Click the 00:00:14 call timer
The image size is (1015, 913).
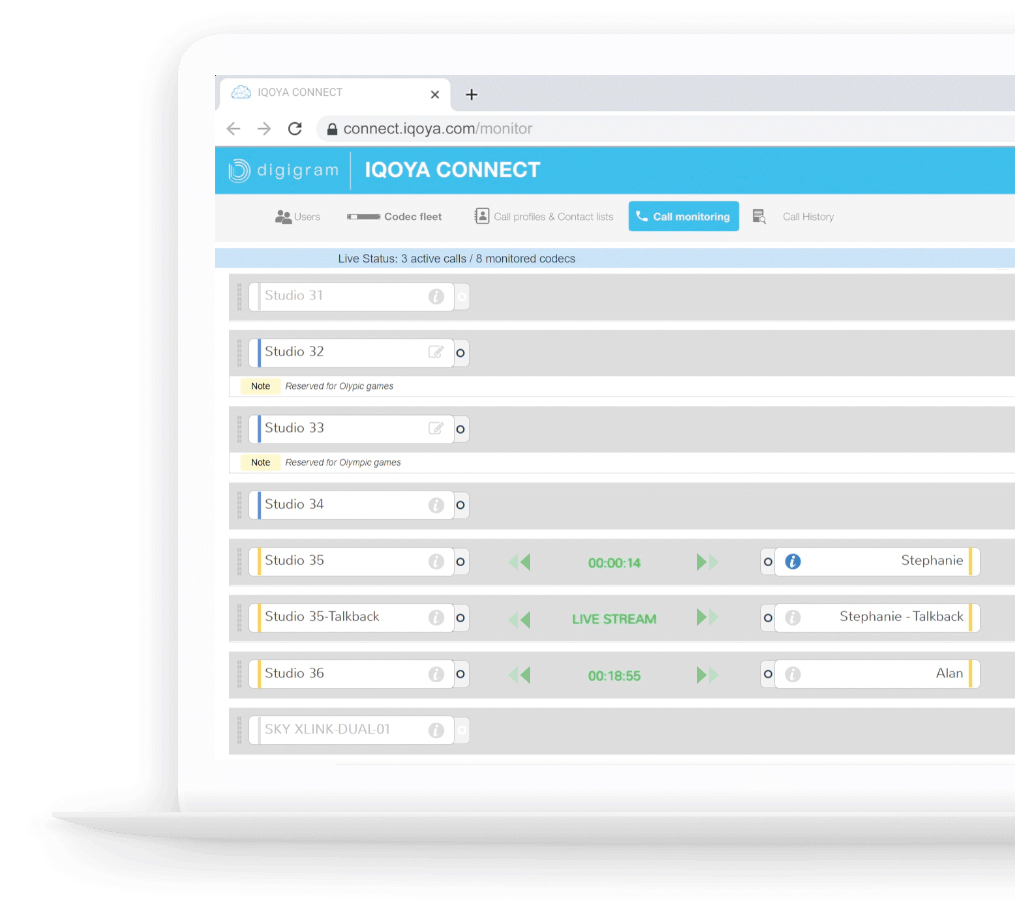614,563
